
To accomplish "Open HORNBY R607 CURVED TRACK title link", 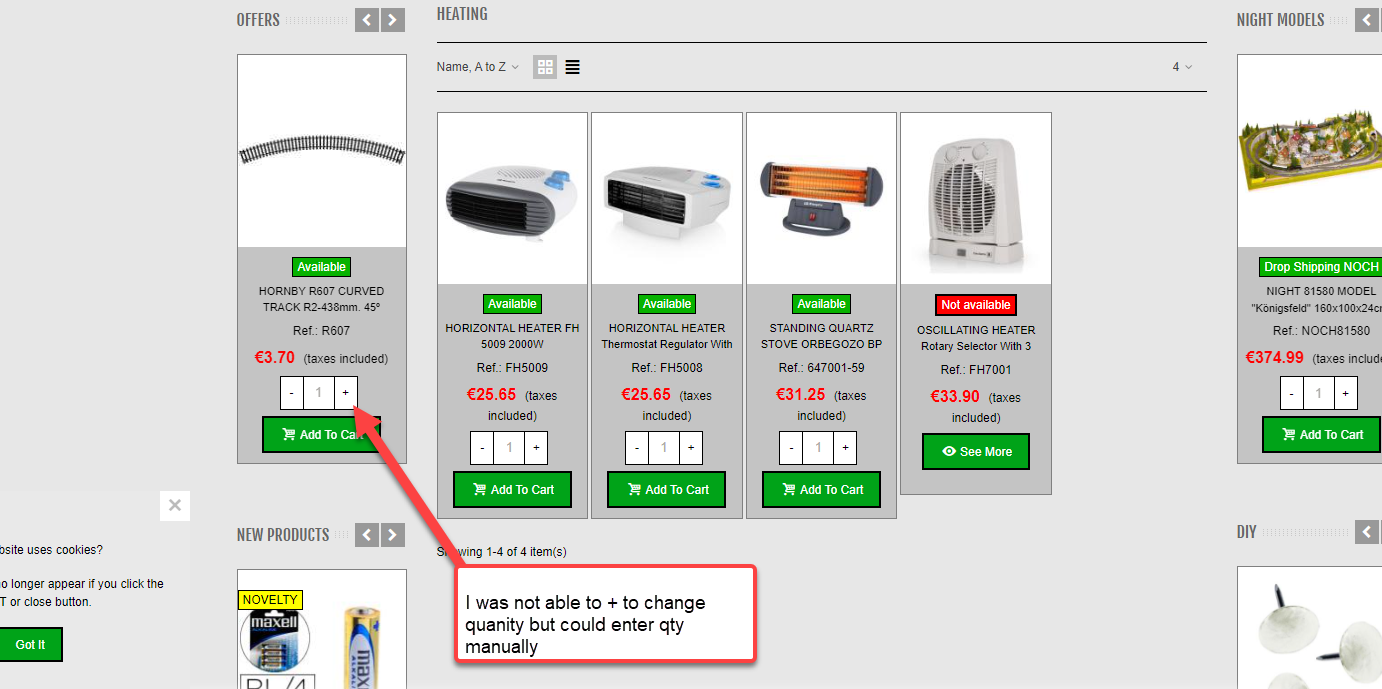I will pos(322,299).
